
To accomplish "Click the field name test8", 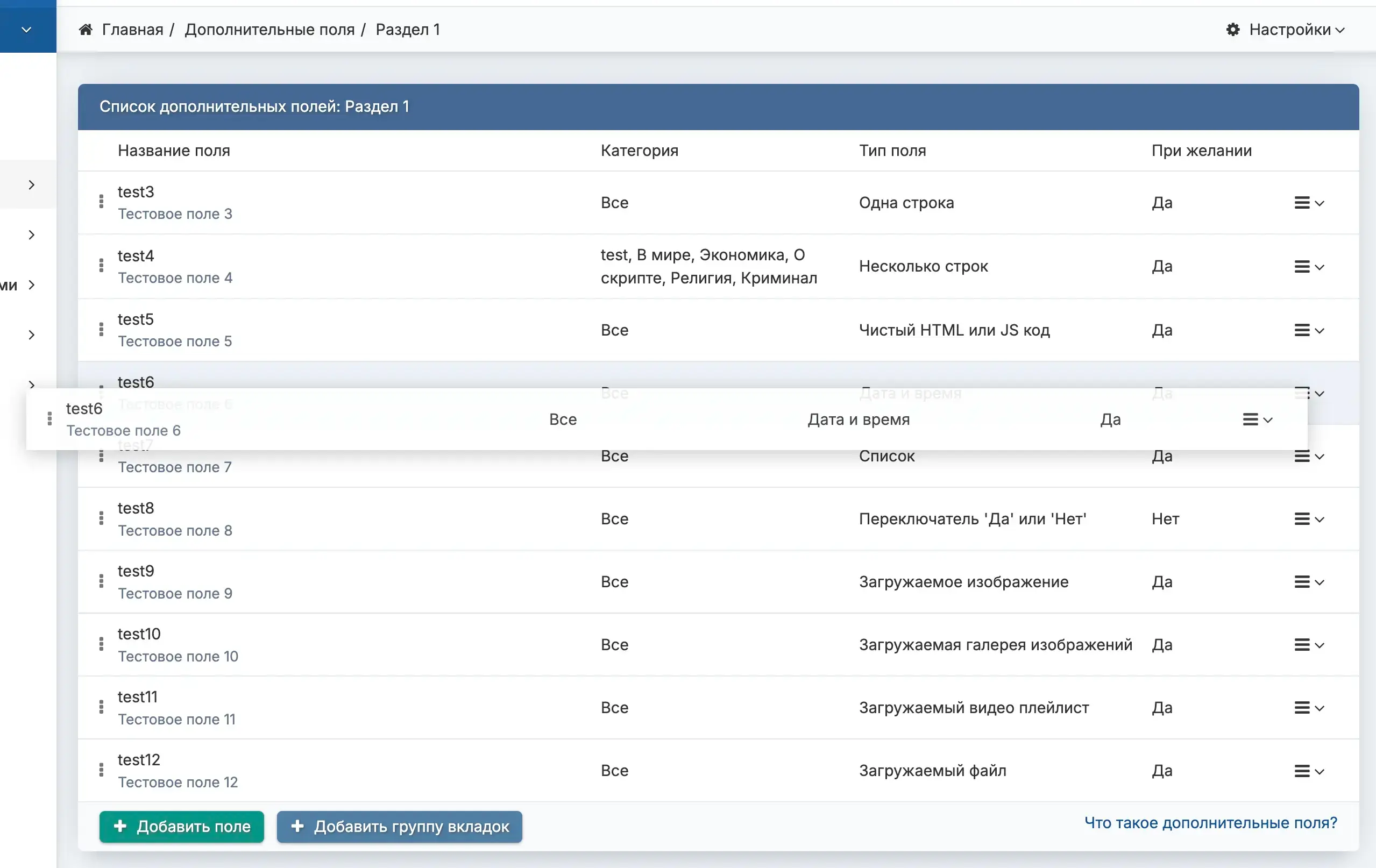I will click(x=136, y=508).
